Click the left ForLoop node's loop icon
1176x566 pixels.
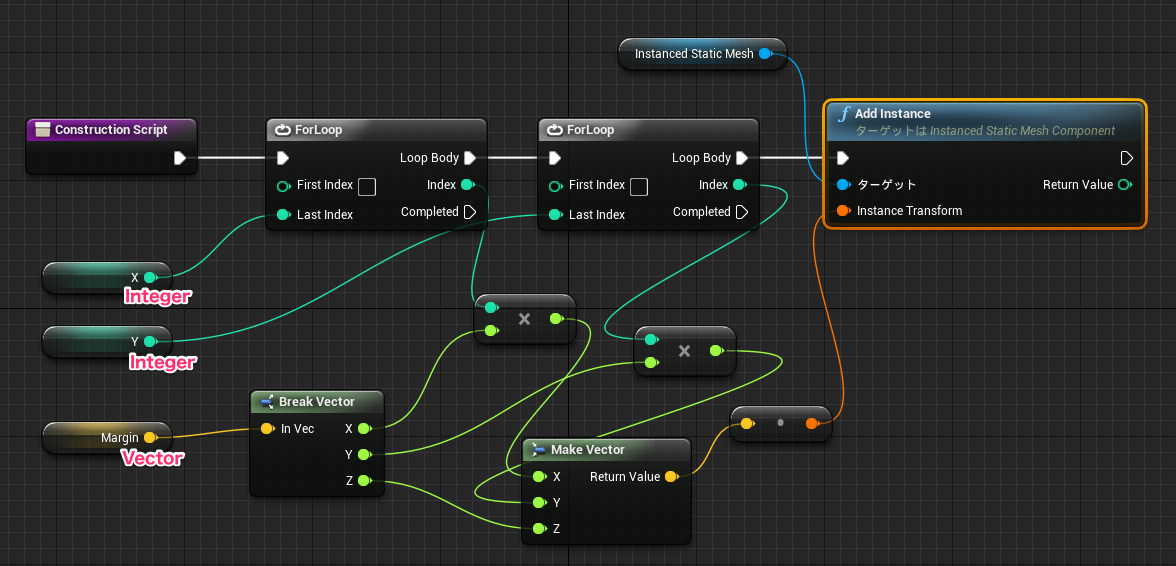(x=282, y=130)
